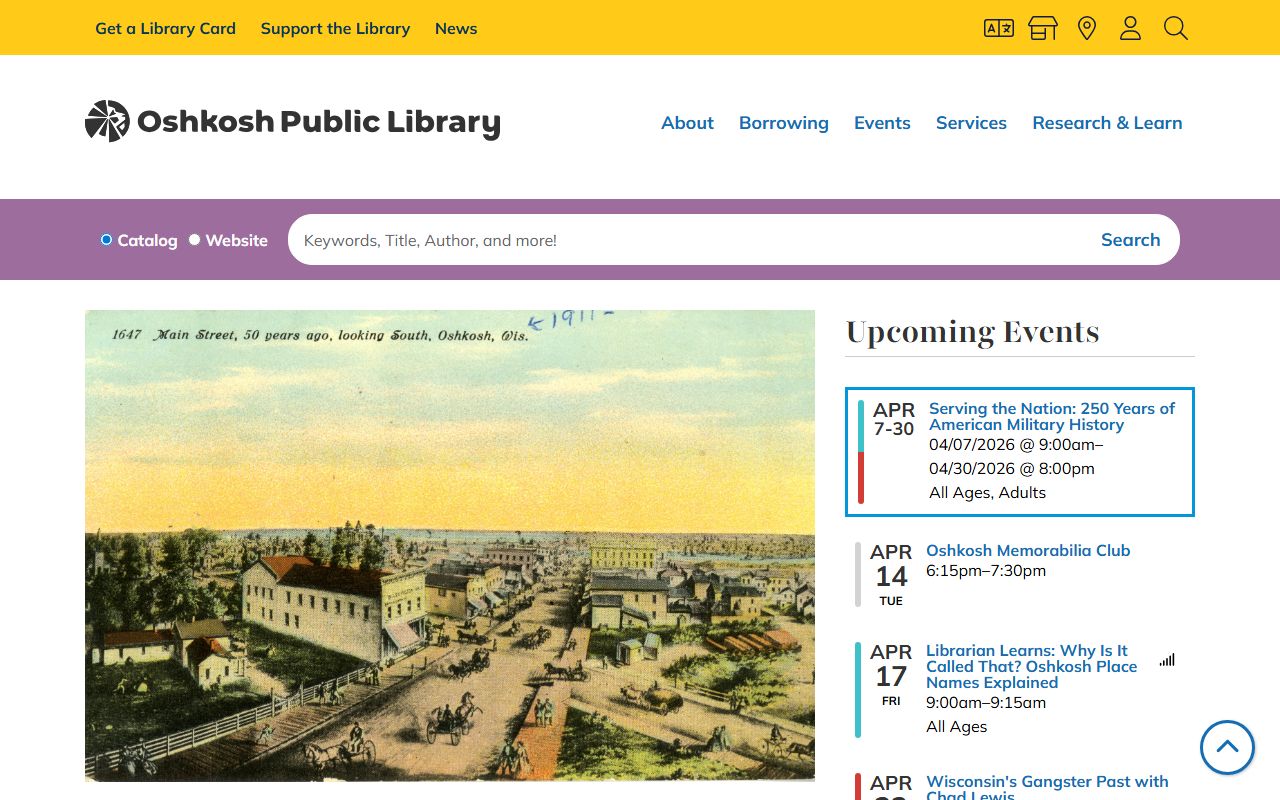
Task: Click the APR 17 FRI date block
Action: click(x=891, y=675)
